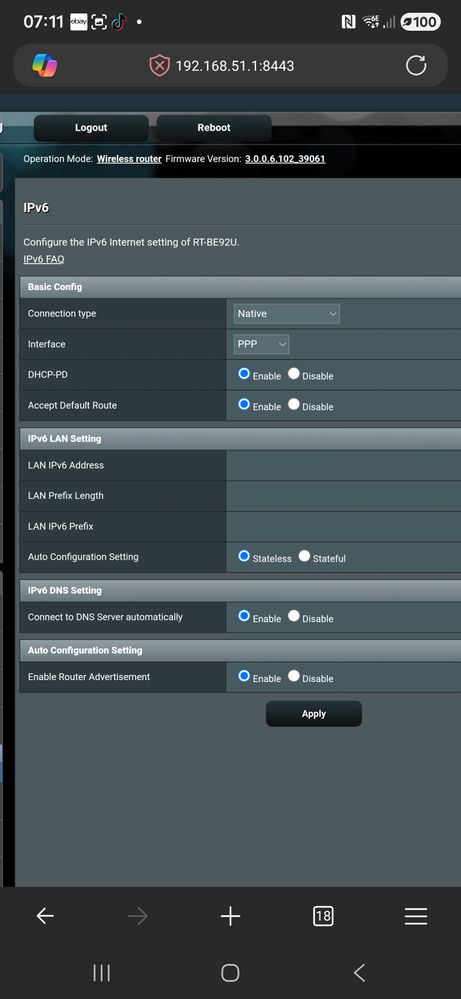Select Stateful auto configuration
The image size is (461, 999).
[304, 556]
